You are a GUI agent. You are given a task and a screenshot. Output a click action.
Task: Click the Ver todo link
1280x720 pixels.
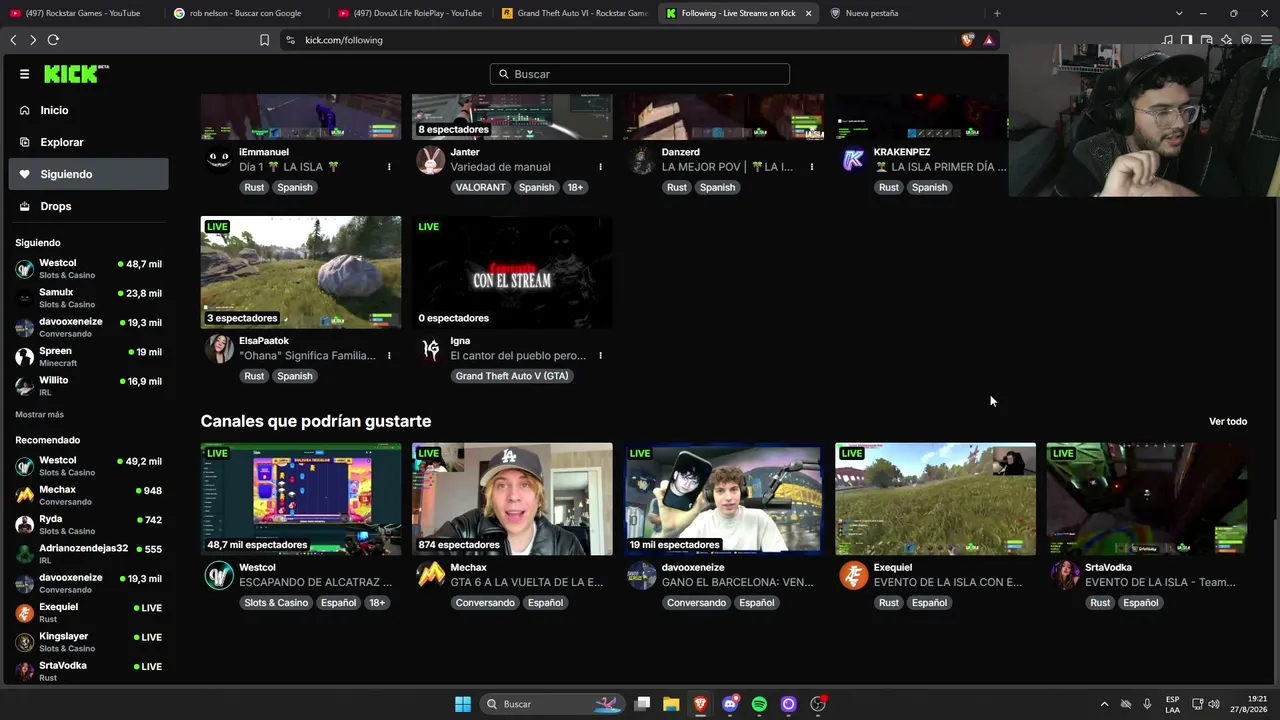pyautogui.click(x=1228, y=421)
